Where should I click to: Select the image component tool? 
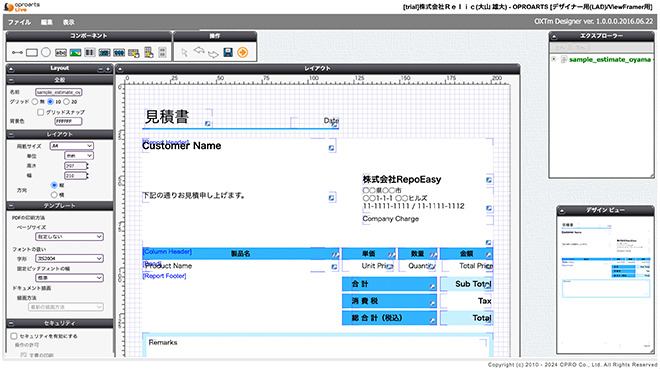(75, 53)
